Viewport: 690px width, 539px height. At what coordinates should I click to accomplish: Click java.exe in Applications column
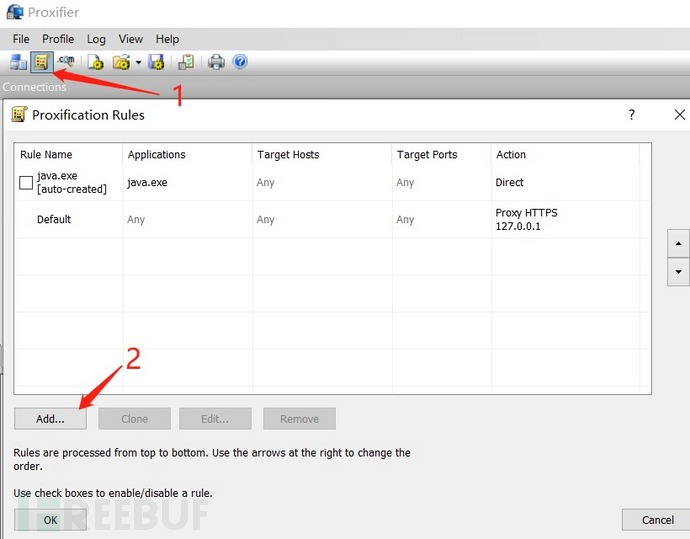click(x=147, y=183)
